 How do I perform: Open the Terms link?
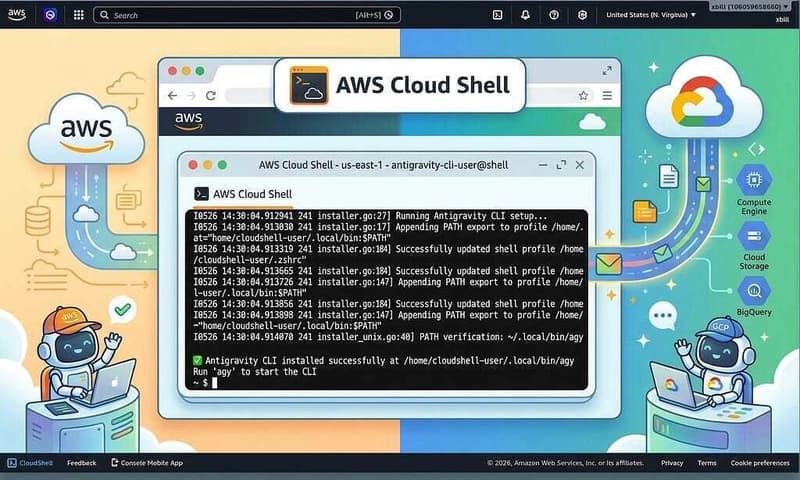click(707, 463)
